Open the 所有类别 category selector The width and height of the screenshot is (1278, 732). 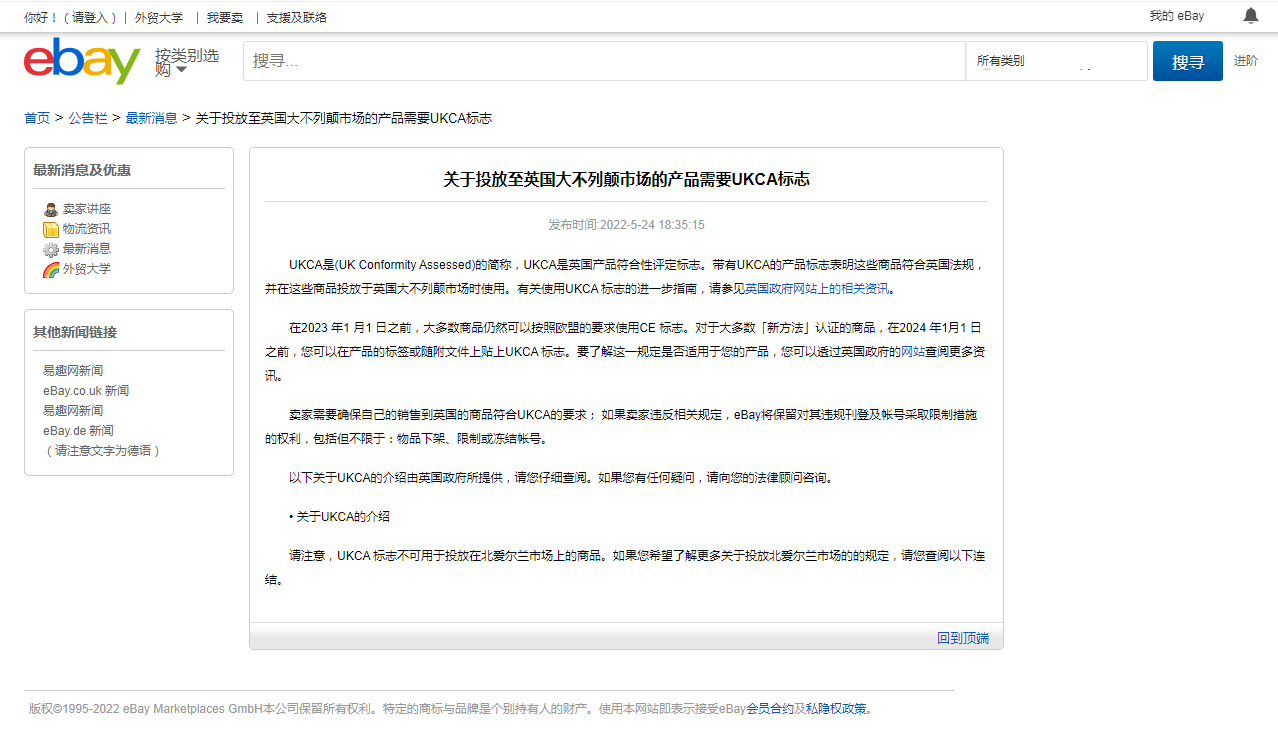(1056, 60)
